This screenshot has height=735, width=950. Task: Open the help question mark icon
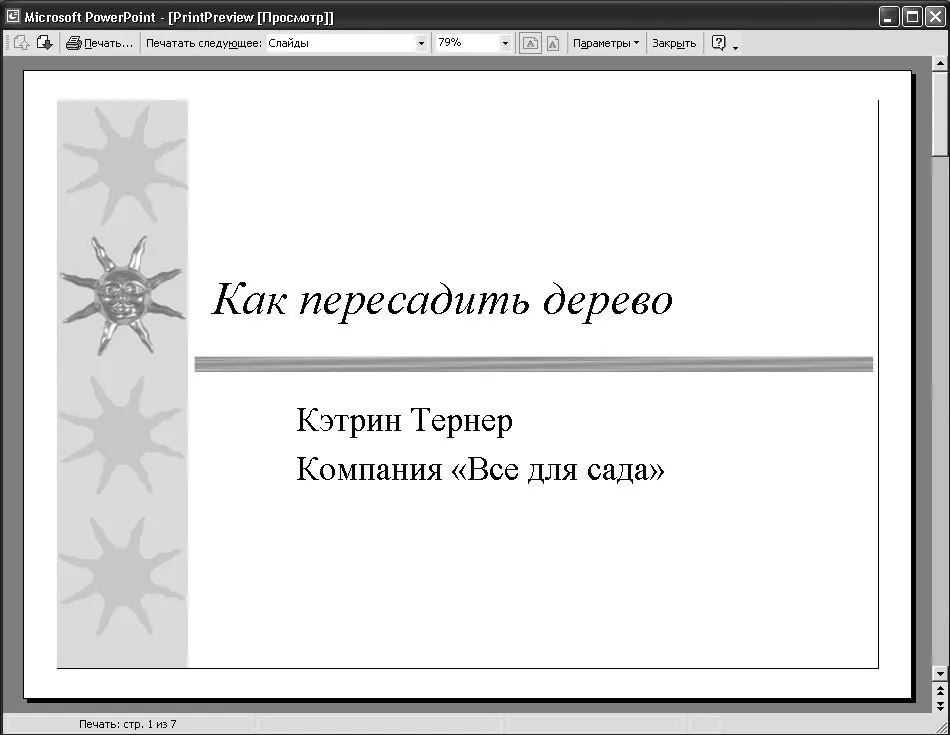click(719, 43)
